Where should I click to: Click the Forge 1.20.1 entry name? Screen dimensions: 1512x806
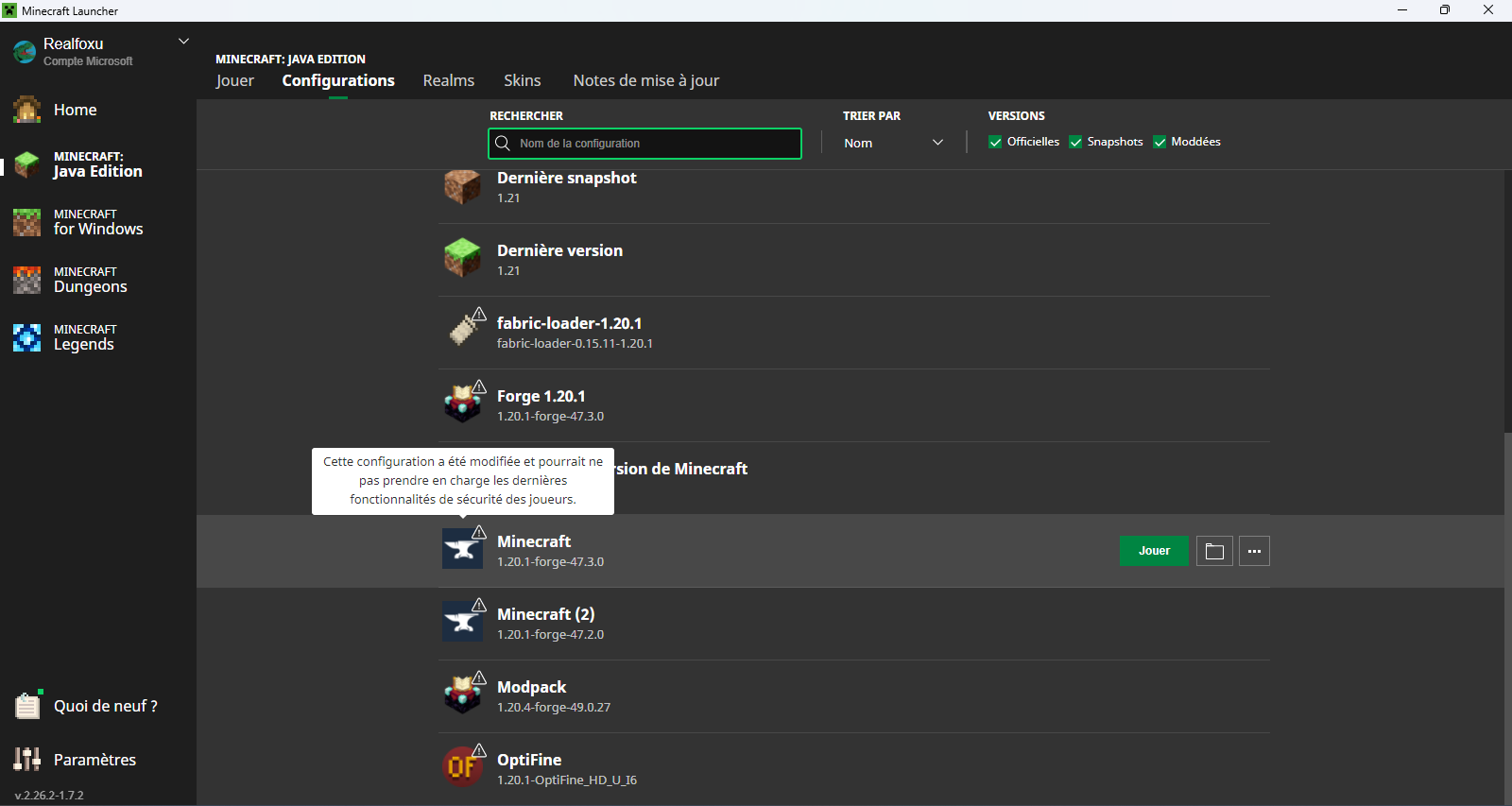(541, 396)
